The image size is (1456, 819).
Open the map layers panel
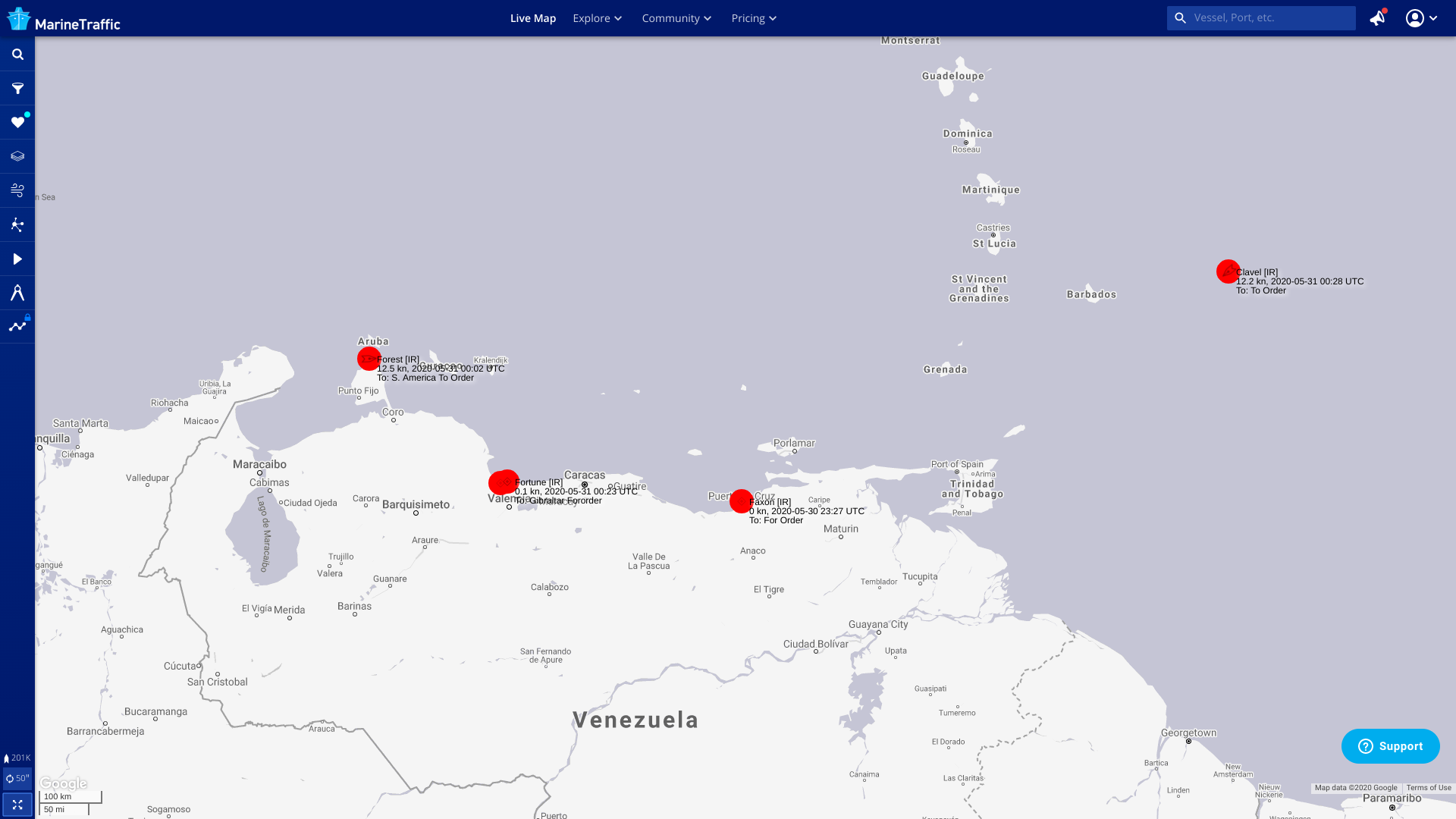tap(17, 156)
